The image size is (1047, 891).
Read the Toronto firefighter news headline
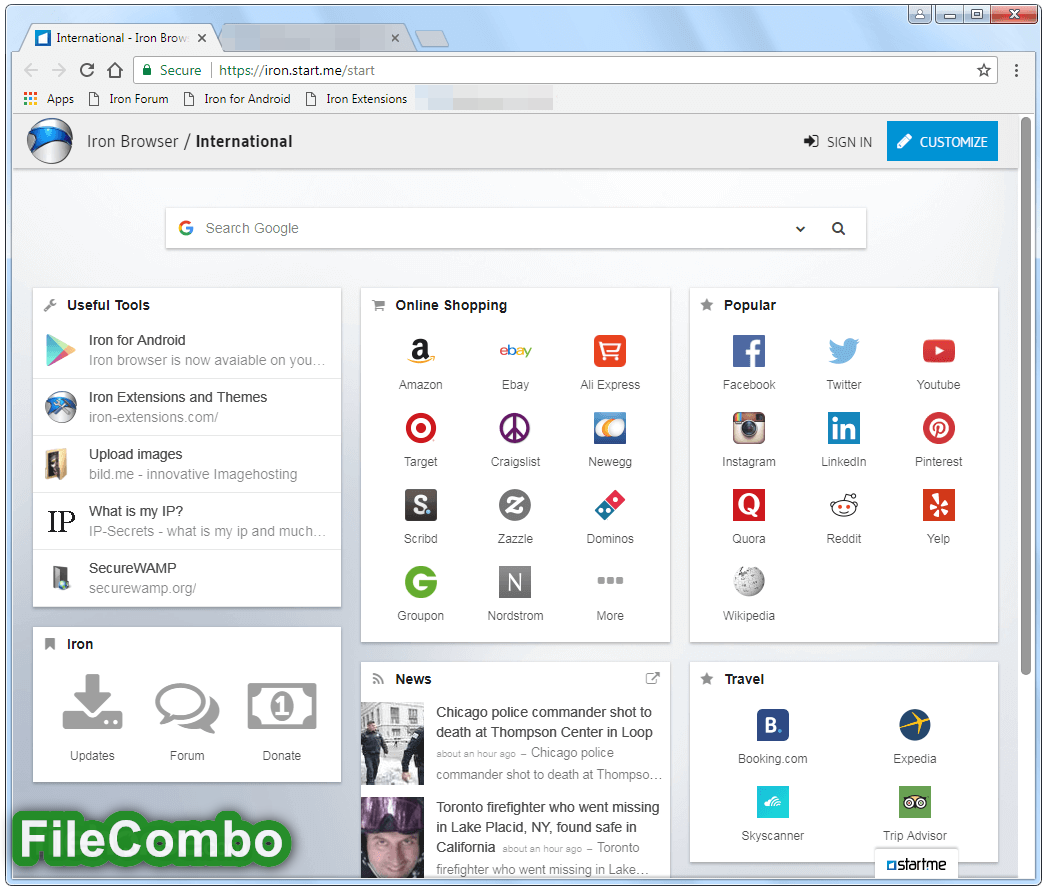[x=548, y=827]
